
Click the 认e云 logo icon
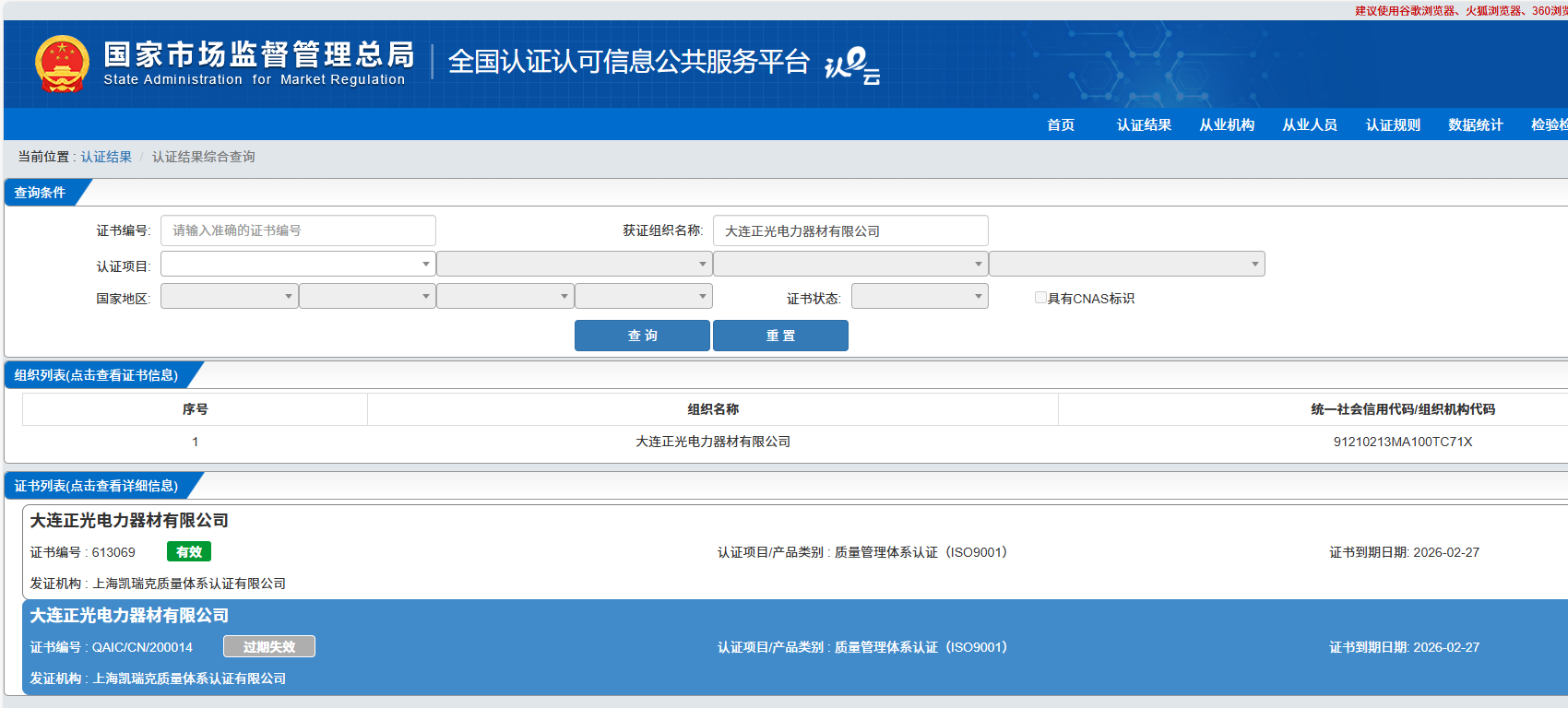click(851, 65)
